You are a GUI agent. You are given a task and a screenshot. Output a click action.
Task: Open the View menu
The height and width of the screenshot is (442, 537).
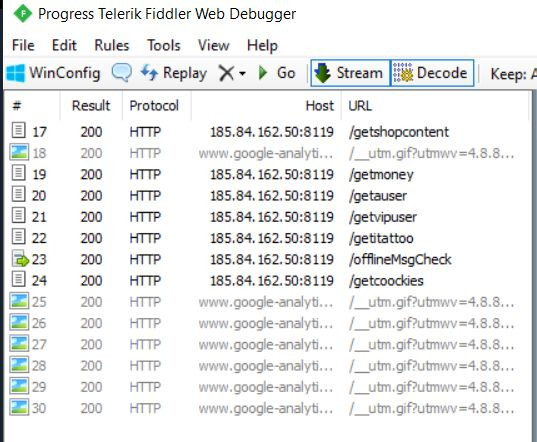click(213, 45)
